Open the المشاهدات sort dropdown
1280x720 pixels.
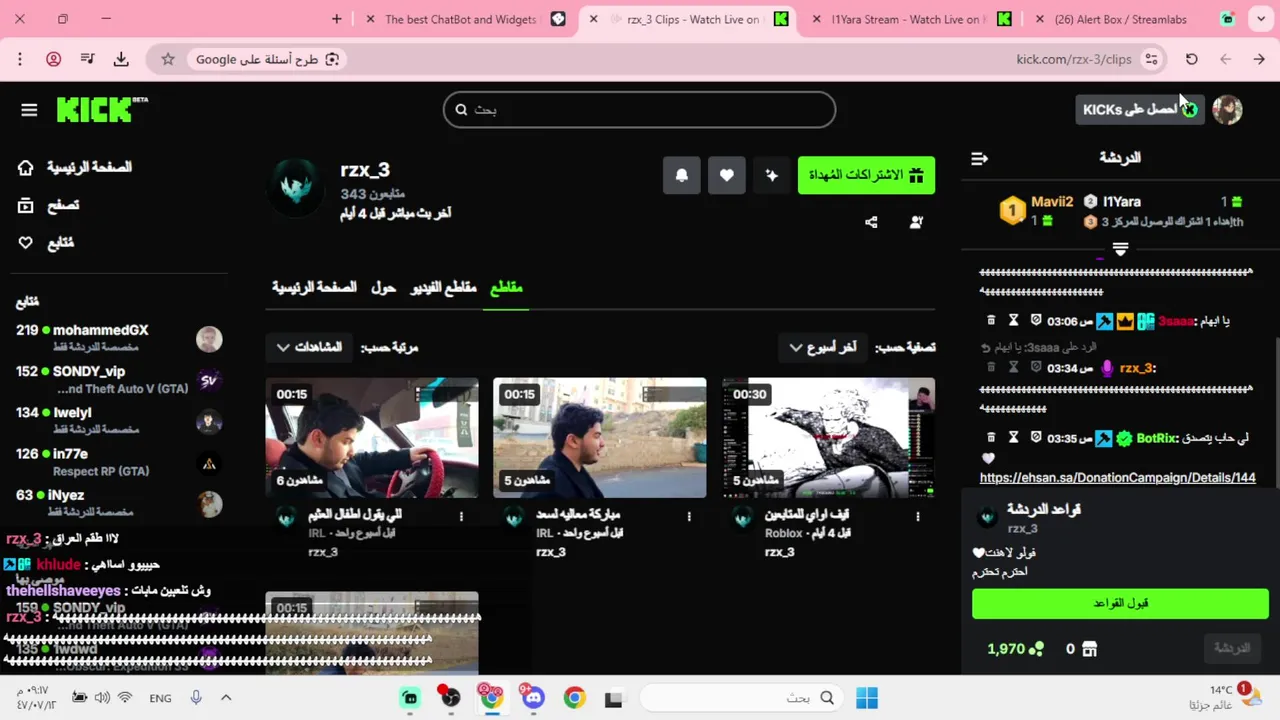[309, 347]
